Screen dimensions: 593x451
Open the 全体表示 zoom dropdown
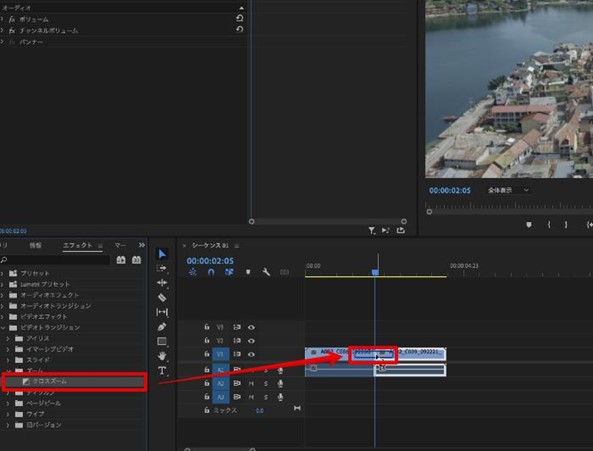tap(508, 190)
